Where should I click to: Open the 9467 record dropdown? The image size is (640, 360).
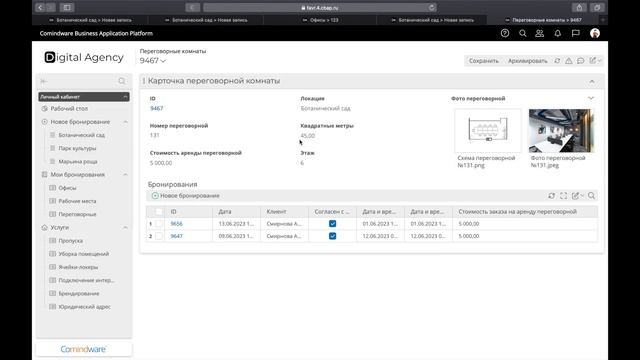coord(163,61)
